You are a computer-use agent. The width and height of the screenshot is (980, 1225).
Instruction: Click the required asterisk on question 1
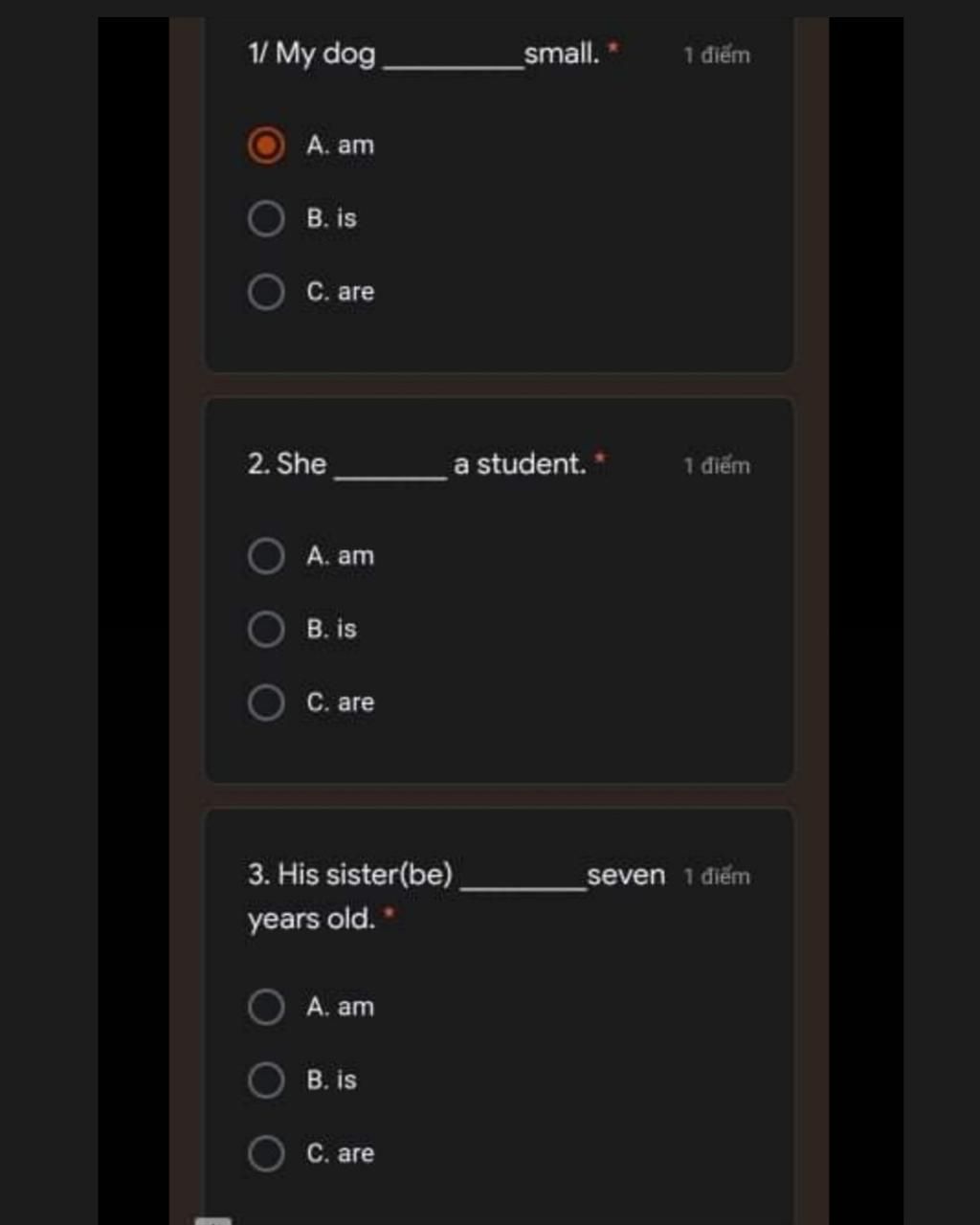click(x=612, y=48)
